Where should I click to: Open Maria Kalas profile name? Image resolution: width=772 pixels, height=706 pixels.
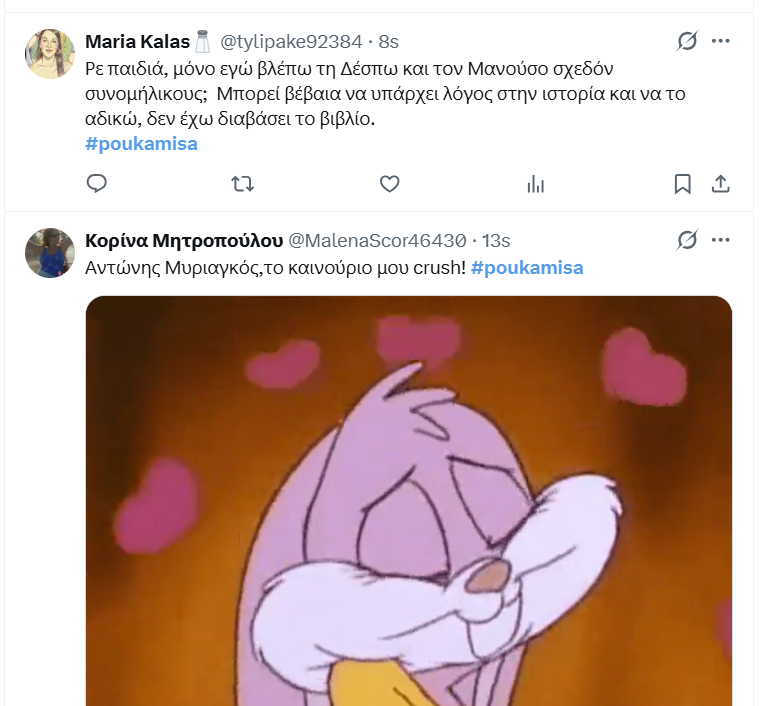pyautogui.click(x=137, y=42)
